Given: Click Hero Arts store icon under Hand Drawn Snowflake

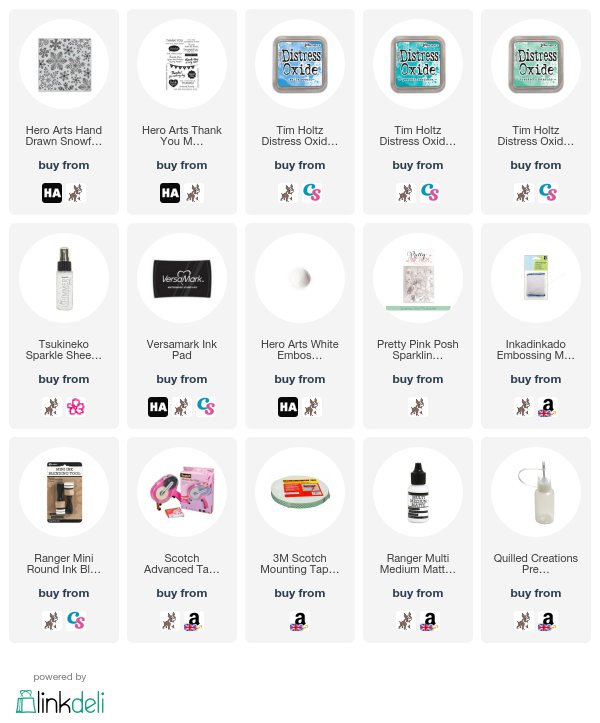Looking at the screenshot, I should (x=52, y=193).
